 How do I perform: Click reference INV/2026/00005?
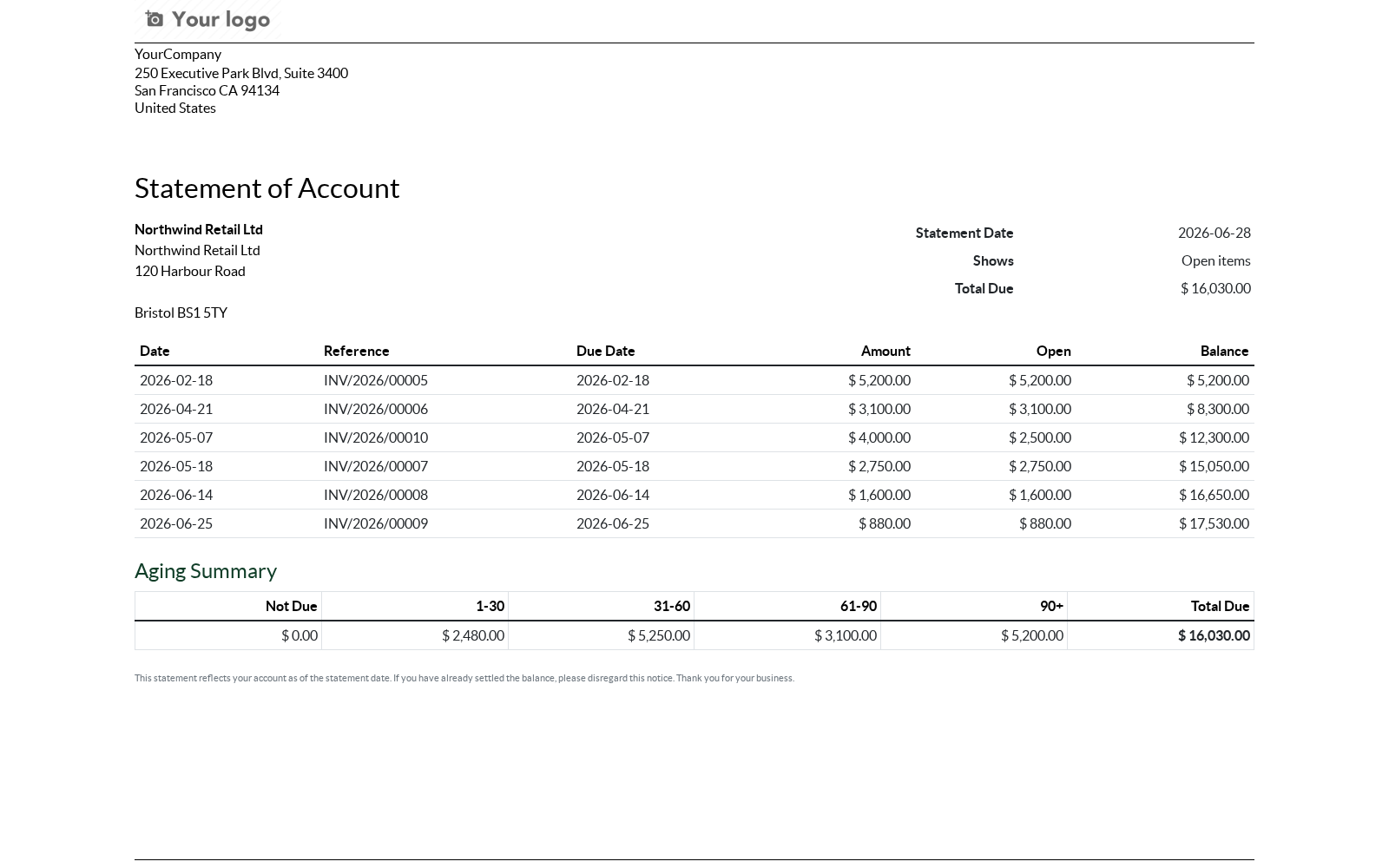(376, 380)
